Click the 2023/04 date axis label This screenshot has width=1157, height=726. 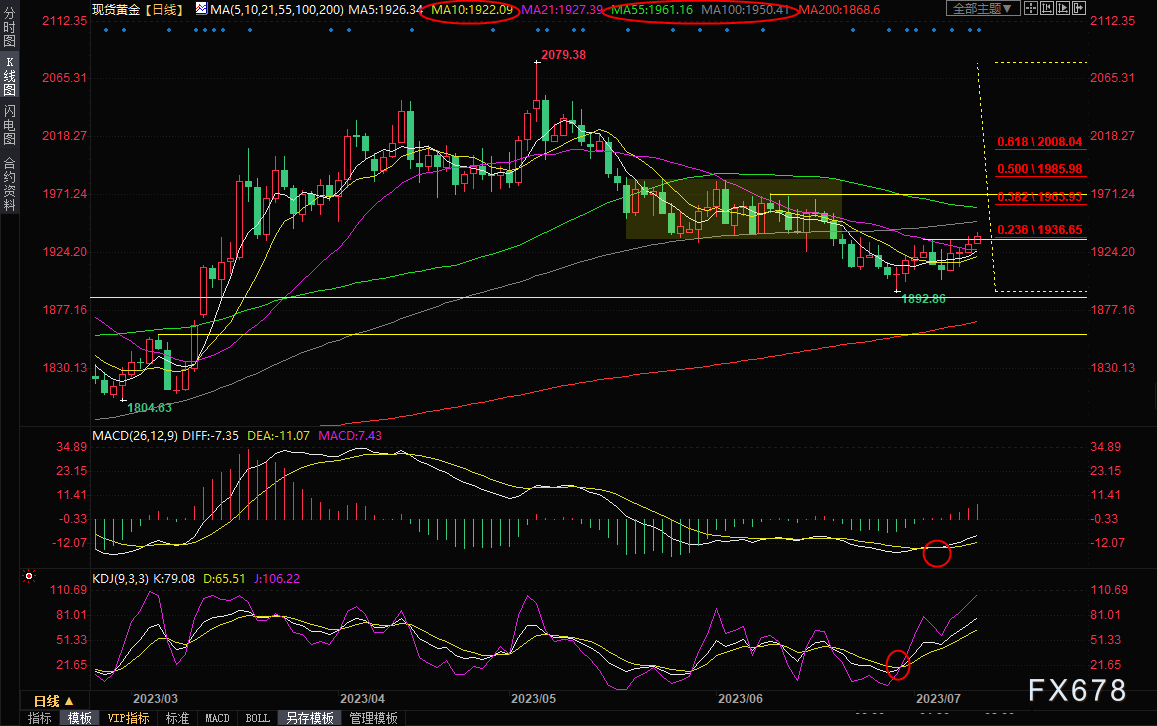[362, 698]
